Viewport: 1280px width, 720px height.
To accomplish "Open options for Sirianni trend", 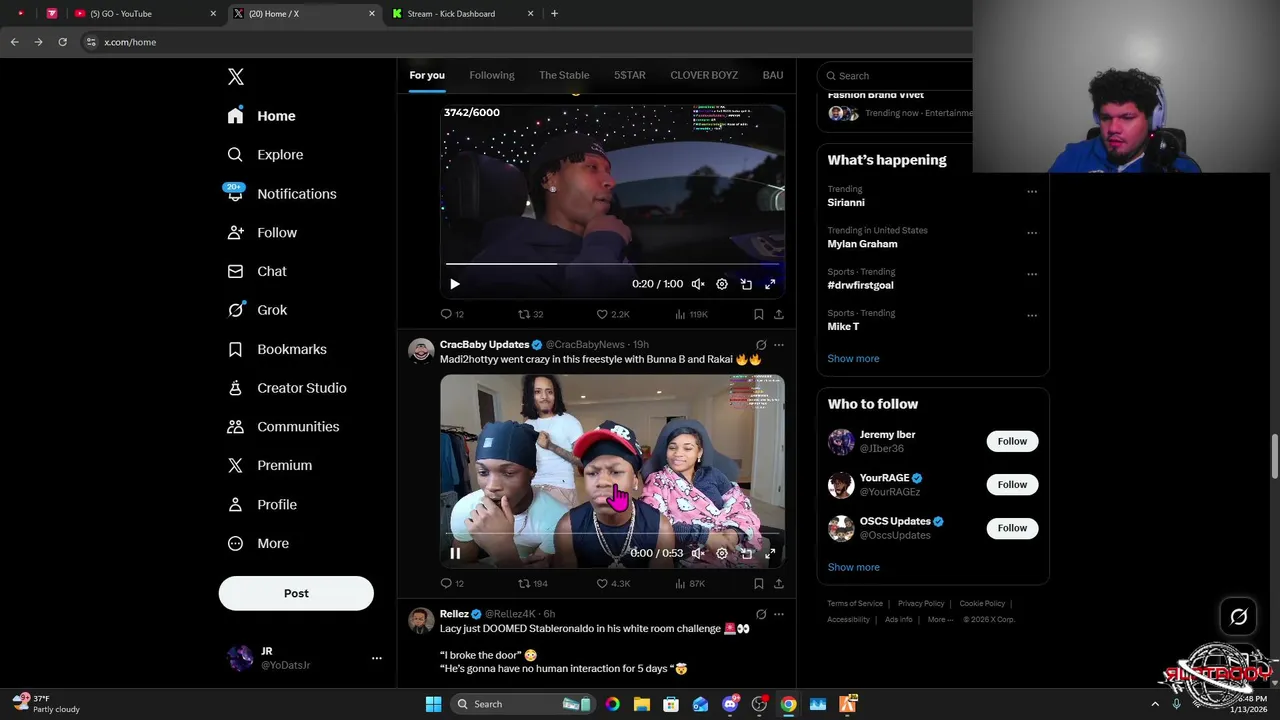I will (1032, 191).
